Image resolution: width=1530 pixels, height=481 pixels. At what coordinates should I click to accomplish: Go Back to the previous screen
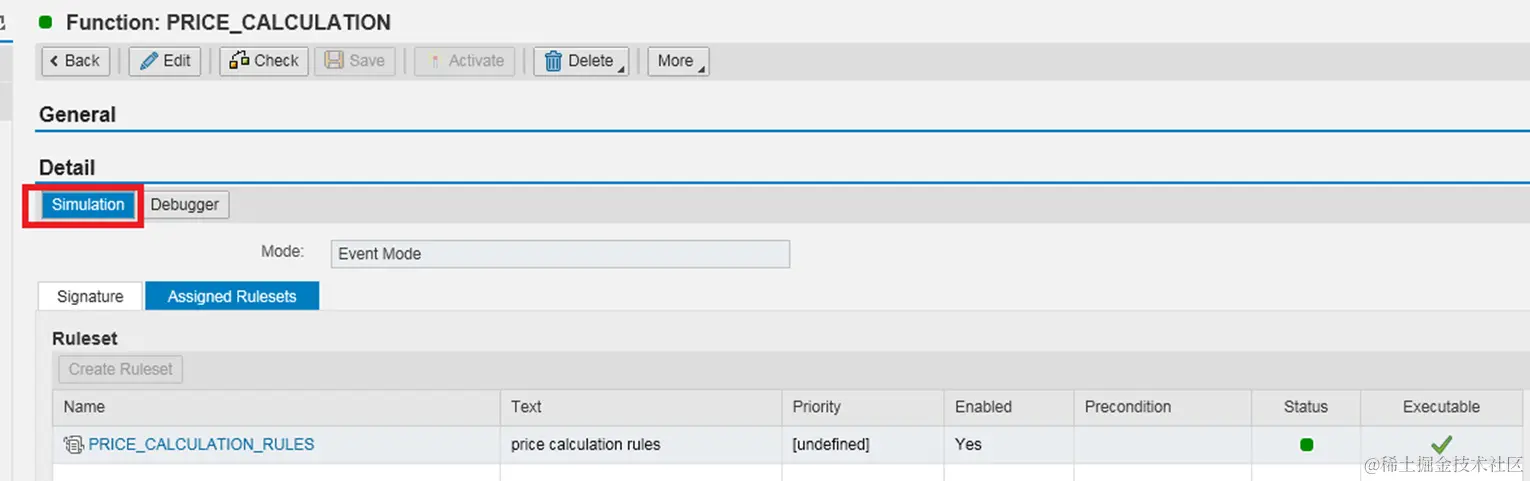click(x=76, y=61)
